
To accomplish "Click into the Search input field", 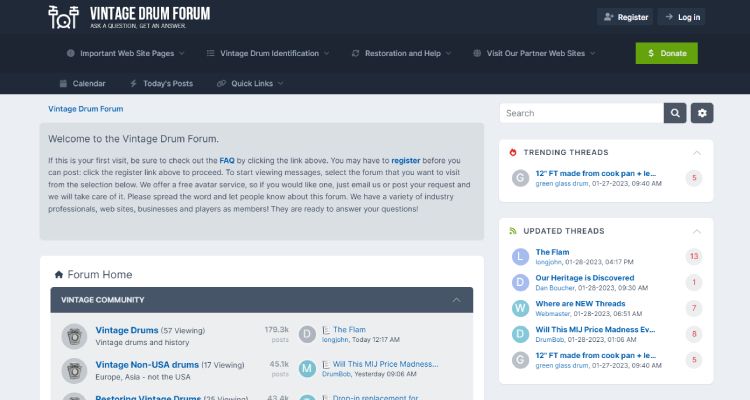I will [582, 113].
